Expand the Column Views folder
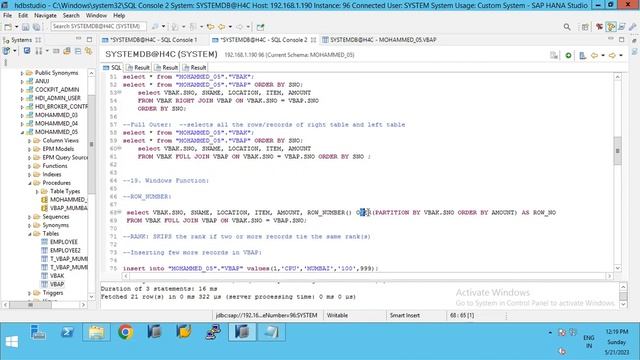640x360 pixels. click(29, 141)
